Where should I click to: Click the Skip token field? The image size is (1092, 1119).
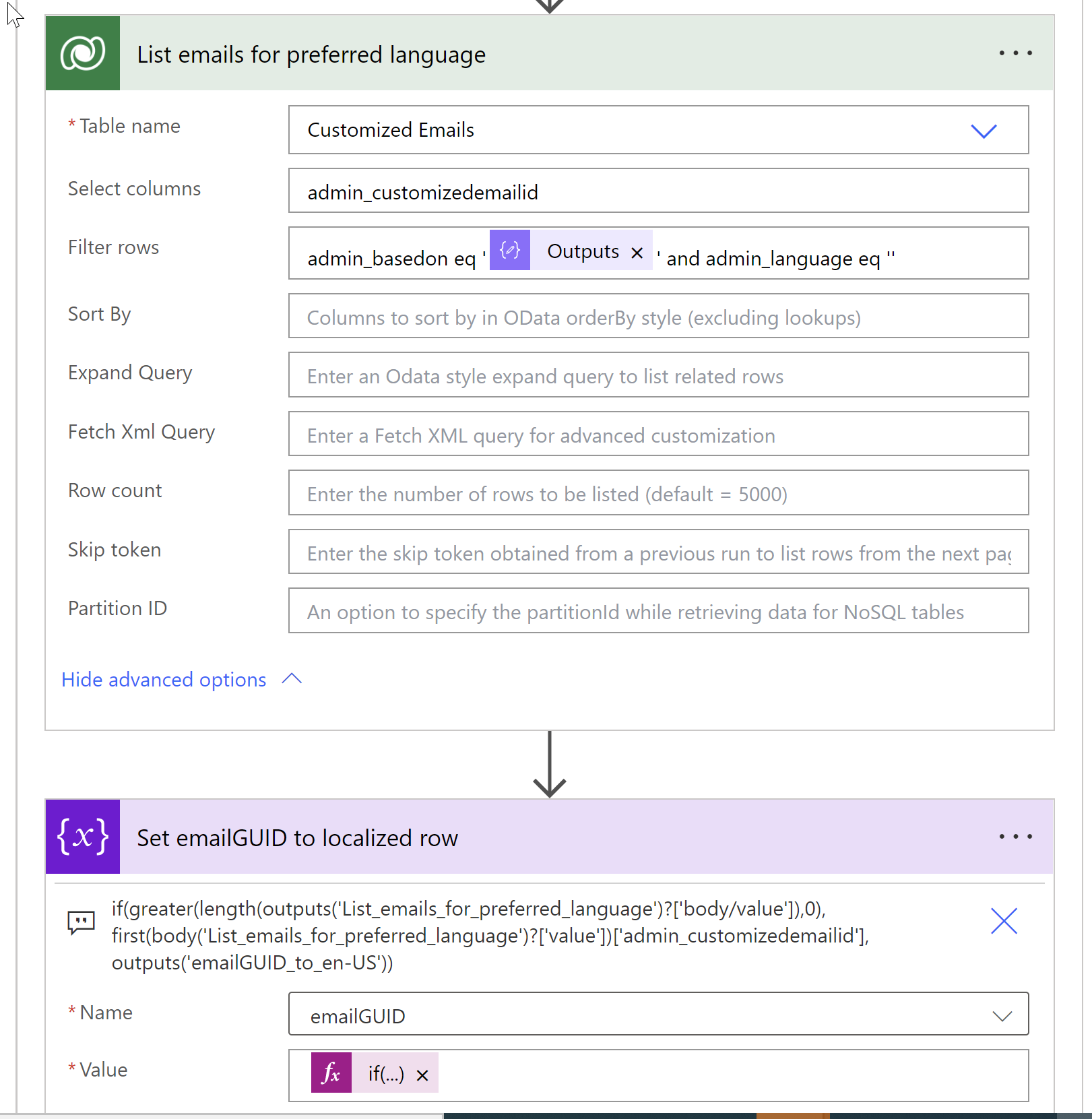[x=658, y=552]
